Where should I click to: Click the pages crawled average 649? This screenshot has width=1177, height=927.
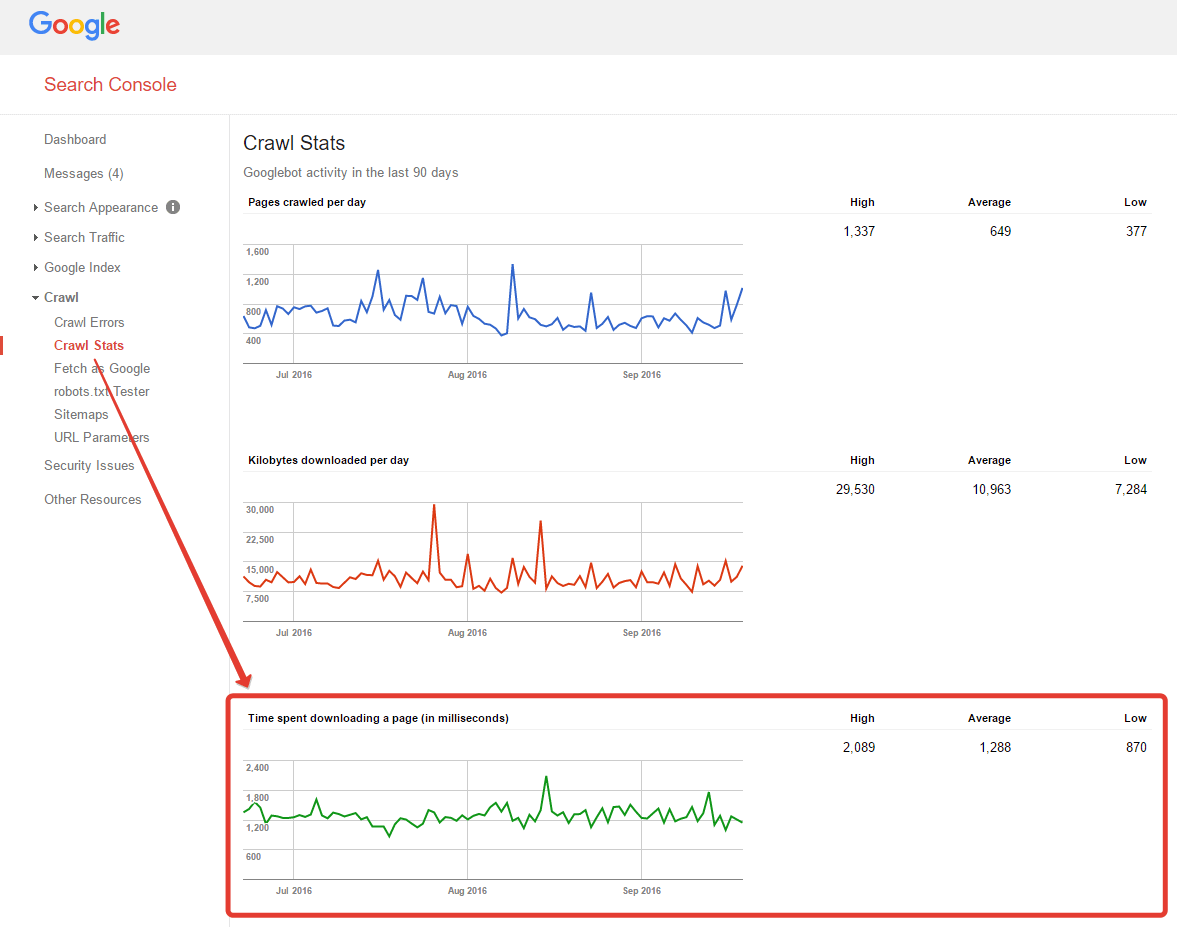click(1000, 231)
